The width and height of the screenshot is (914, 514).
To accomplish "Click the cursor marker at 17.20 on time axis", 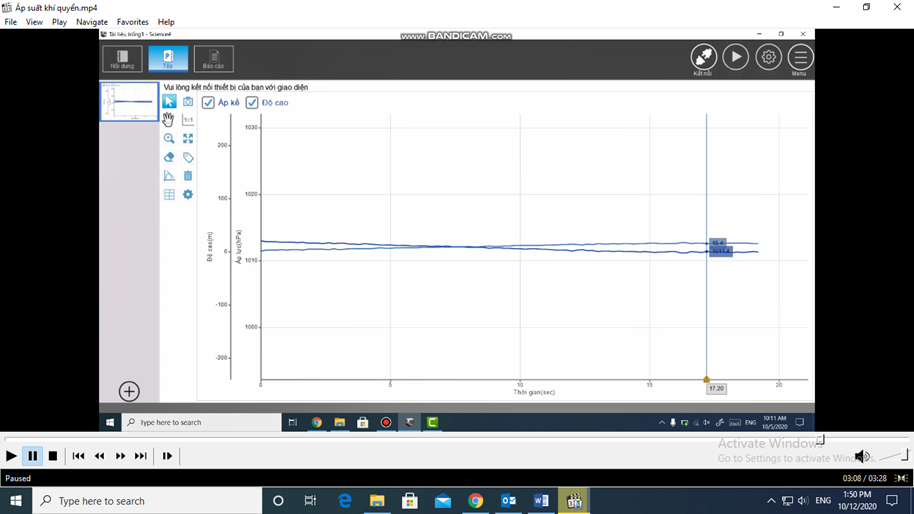I will click(x=706, y=379).
